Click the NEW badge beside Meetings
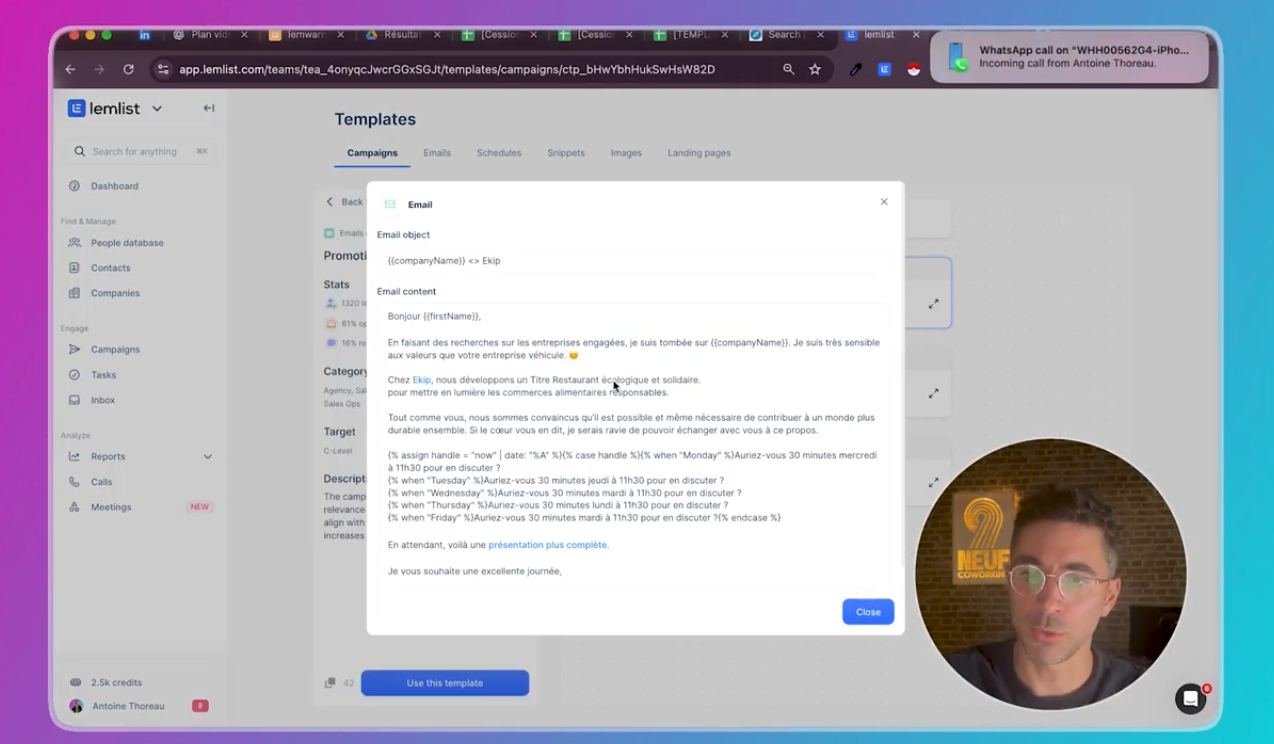This screenshot has height=744, width=1274. [x=200, y=507]
